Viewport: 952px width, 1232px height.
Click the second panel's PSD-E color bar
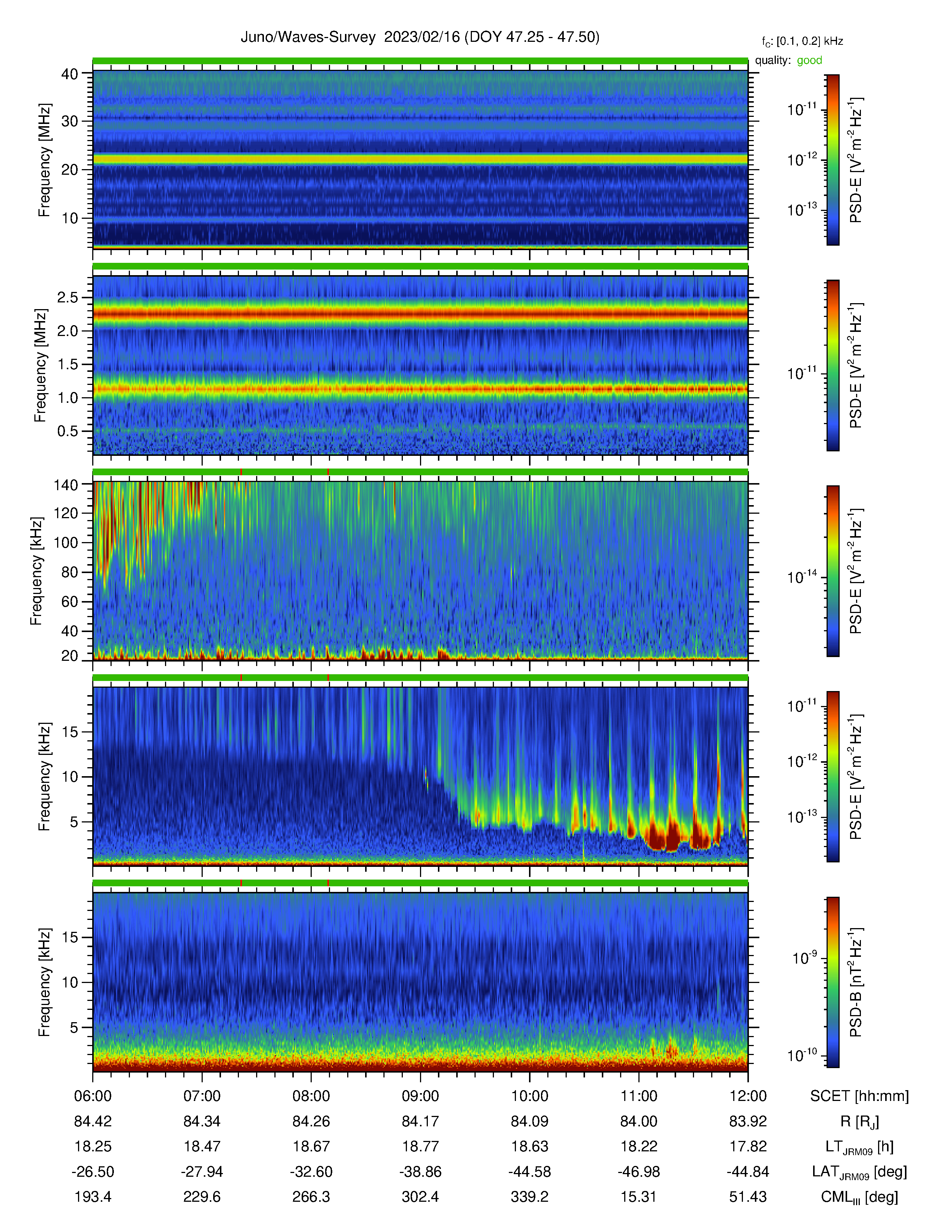tap(833, 365)
